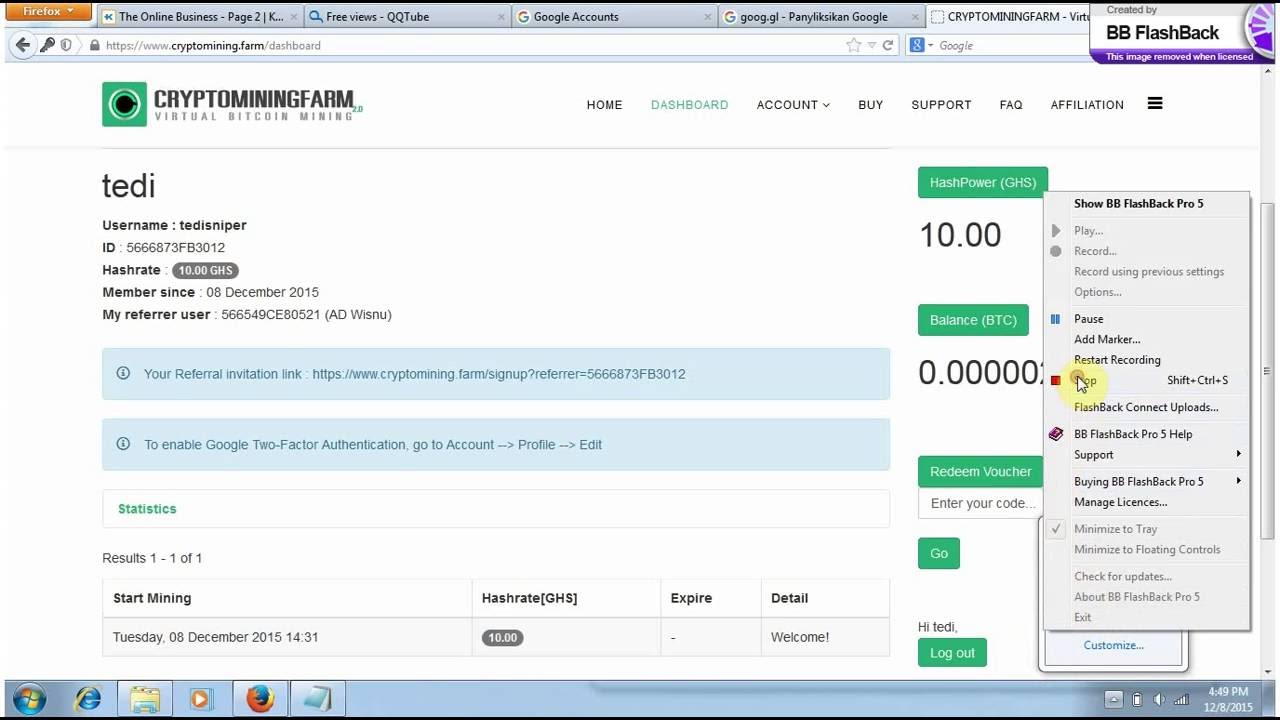Open Windows Explorer folder on taskbar
Viewport: 1280px width, 720px height.
145,698
